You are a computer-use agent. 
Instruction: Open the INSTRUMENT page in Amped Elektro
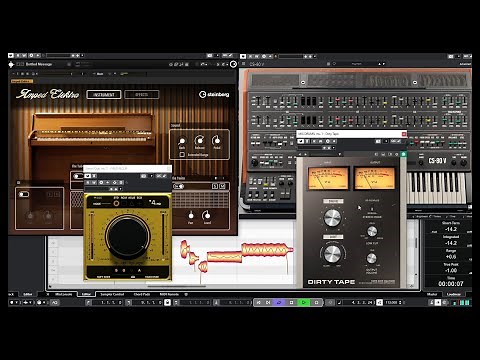[x=104, y=95]
